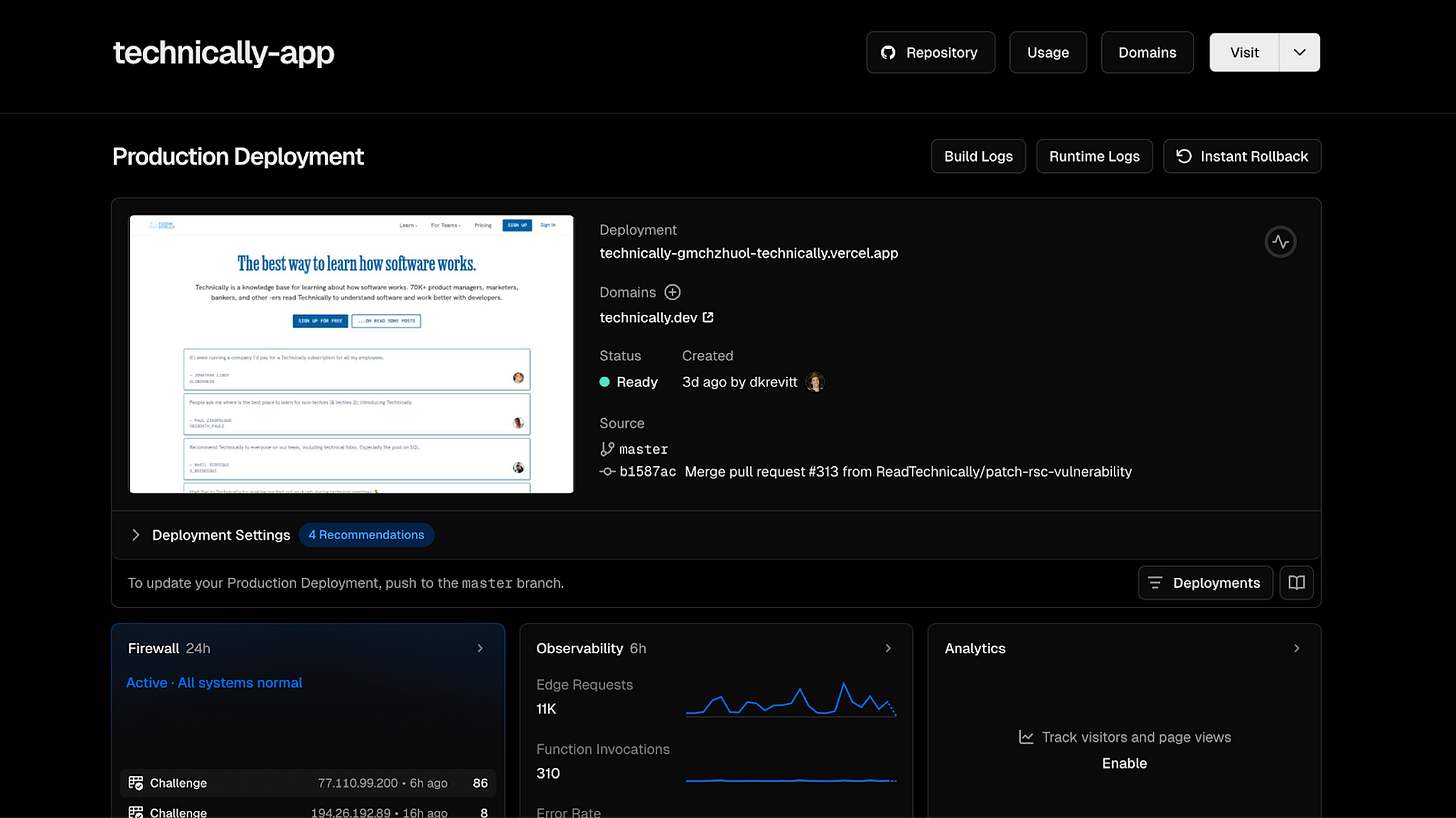Click the commit node icon beside b1587ac
The width and height of the screenshot is (1456, 818).
tap(607, 471)
